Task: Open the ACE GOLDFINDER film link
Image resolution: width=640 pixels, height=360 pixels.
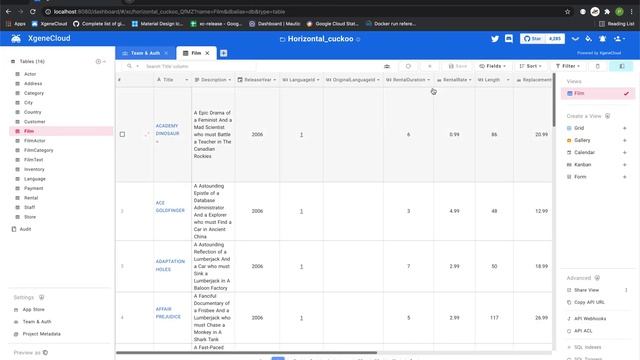Action: pos(170,207)
